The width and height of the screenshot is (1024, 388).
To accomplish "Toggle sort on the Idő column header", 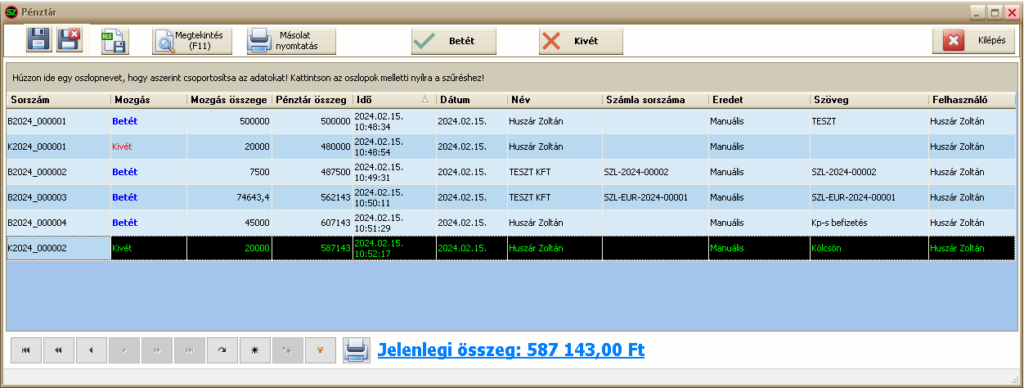I will pos(394,100).
